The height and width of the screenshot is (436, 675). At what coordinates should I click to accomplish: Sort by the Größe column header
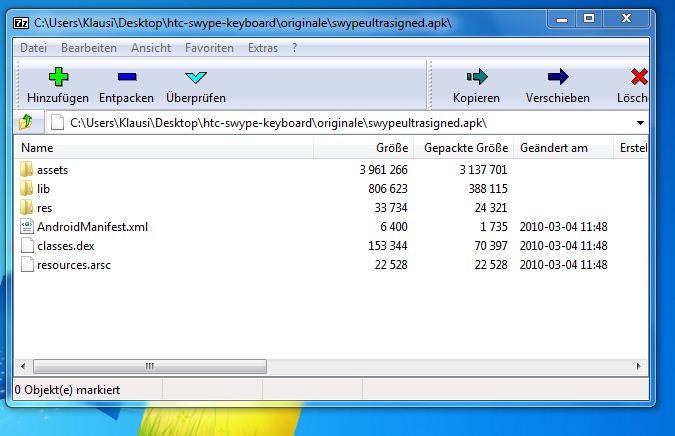[x=364, y=148]
